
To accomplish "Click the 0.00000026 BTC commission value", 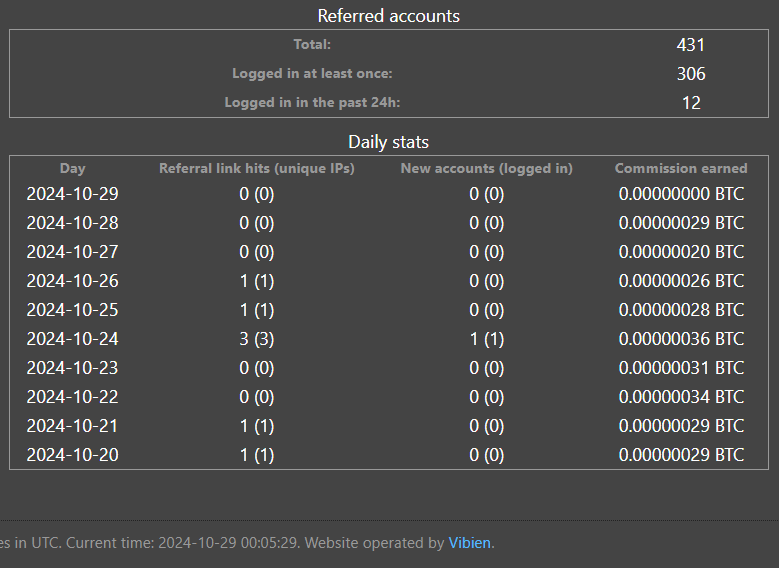I will (x=681, y=281).
